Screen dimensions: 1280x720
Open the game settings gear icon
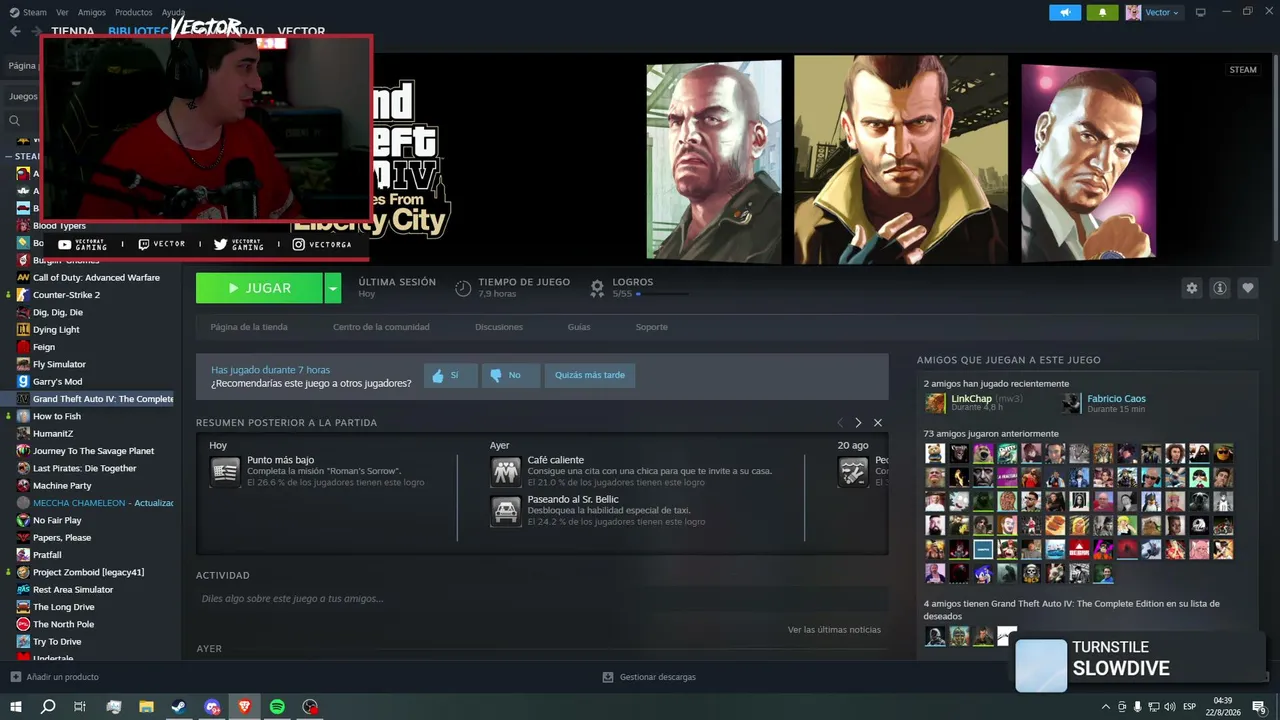pyautogui.click(x=1191, y=288)
